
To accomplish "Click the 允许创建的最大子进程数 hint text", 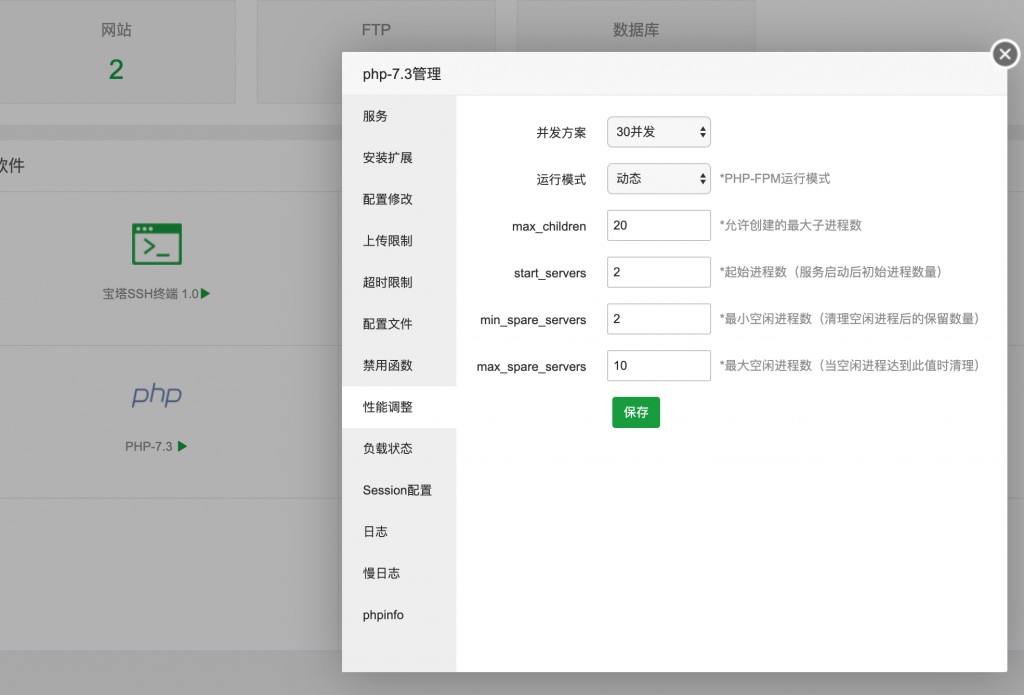I will coord(790,225).
